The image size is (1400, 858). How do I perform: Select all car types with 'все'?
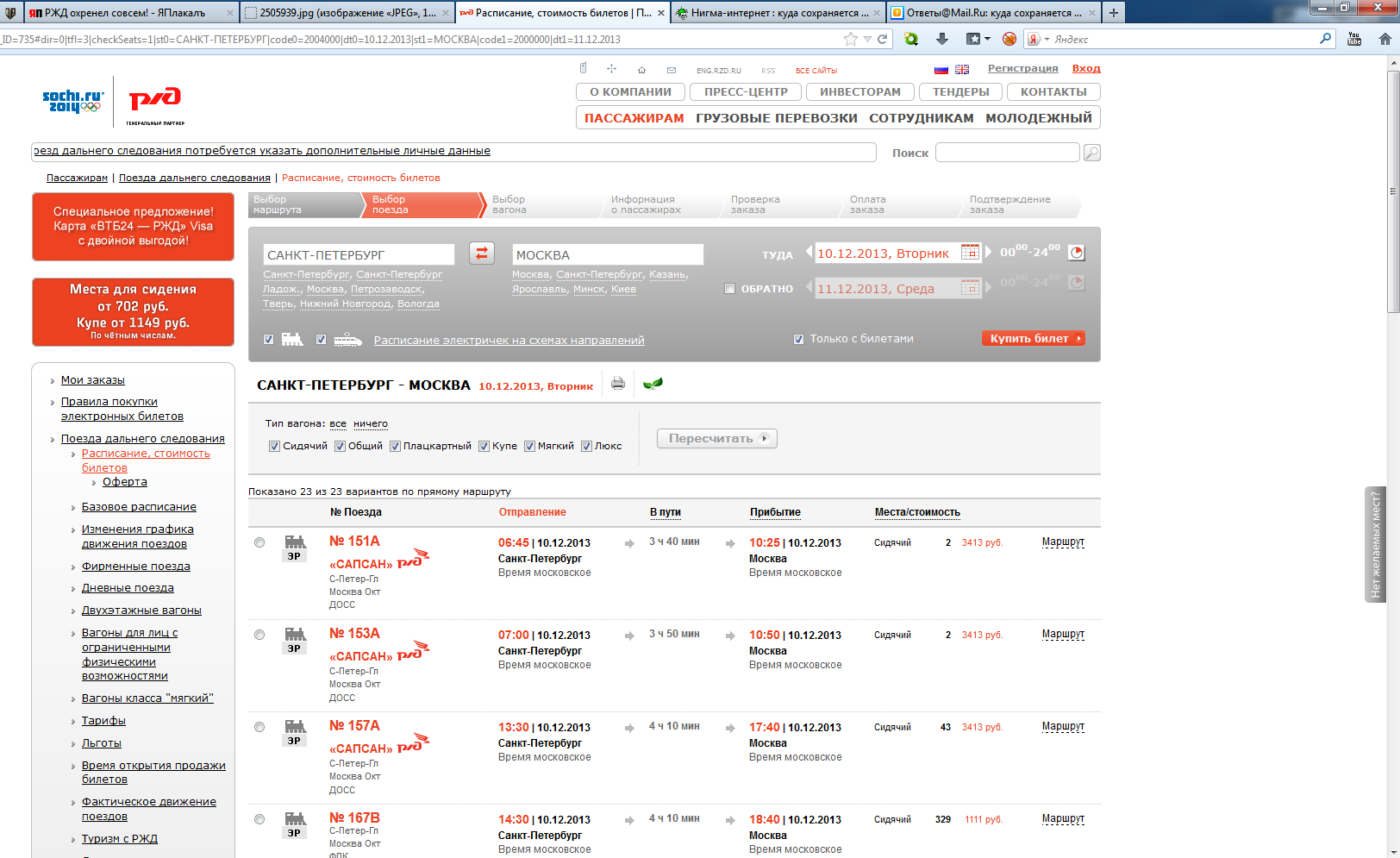pyautogui.click(x=338, y=423)
